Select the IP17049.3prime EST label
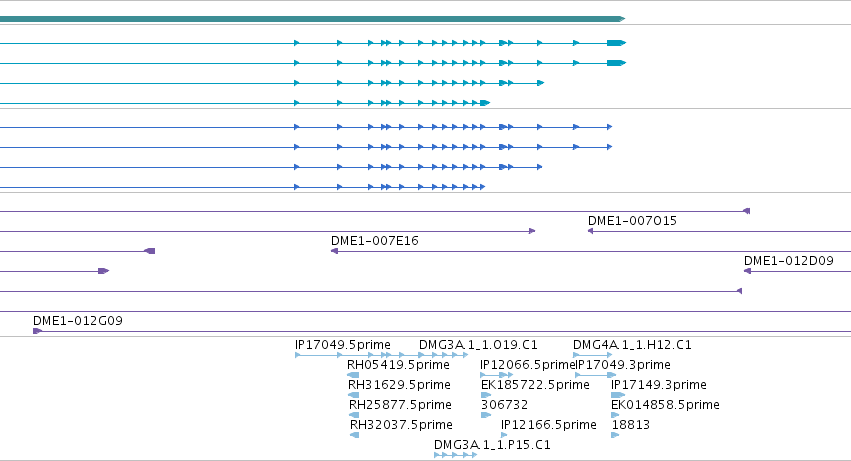This screenshot has width=851, height=461. [623, 365]
